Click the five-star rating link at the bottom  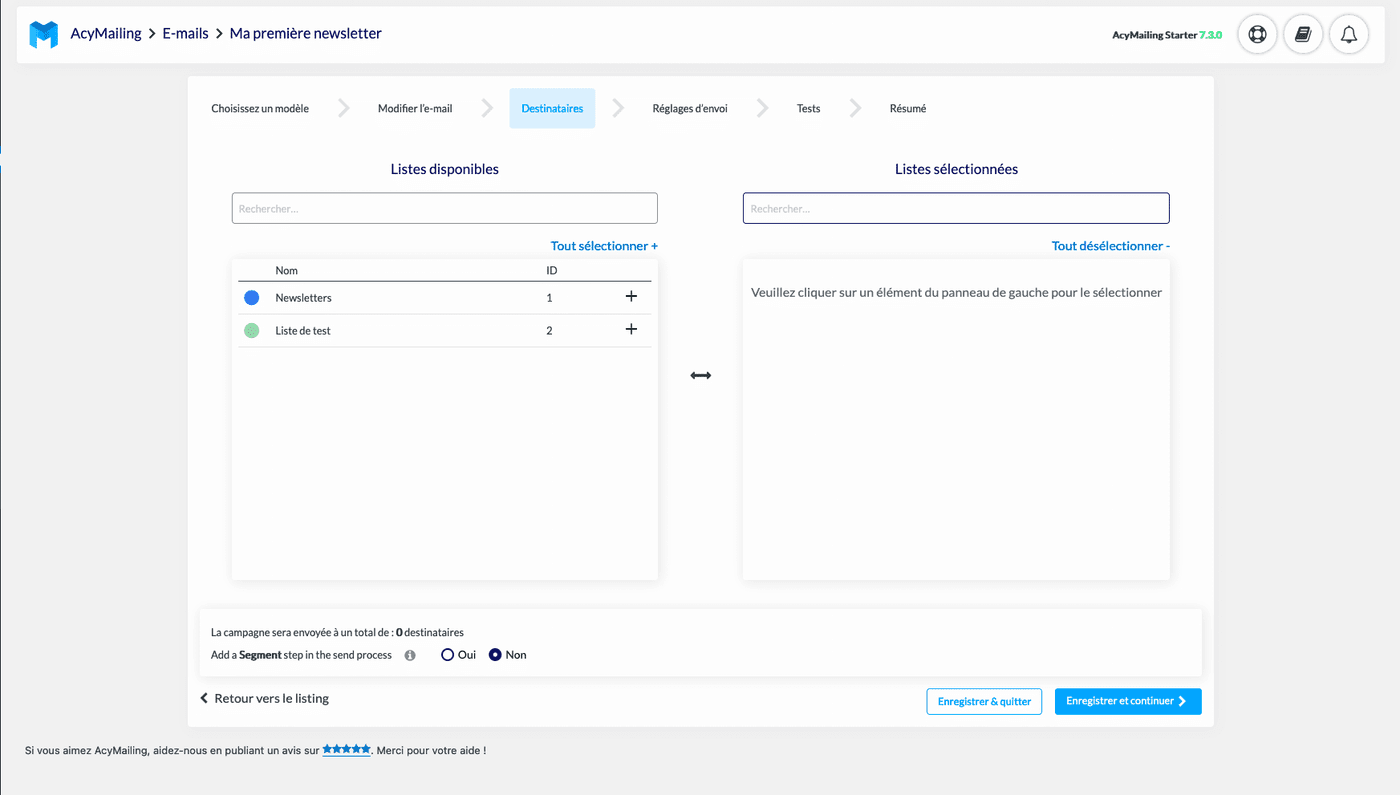(346, 749)
